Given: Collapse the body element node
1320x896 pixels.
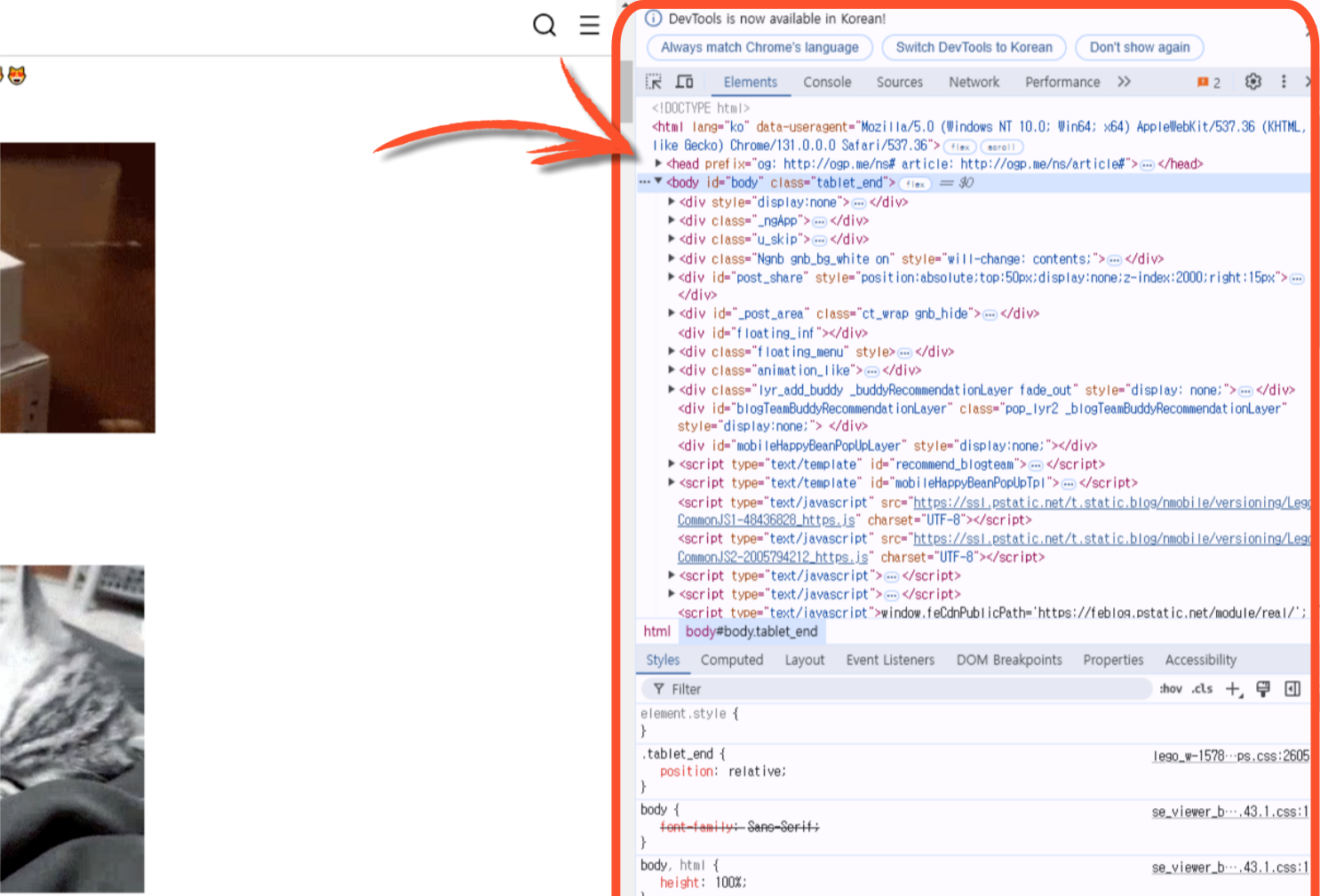Looking at the screenshot, I should coord(658,182).
